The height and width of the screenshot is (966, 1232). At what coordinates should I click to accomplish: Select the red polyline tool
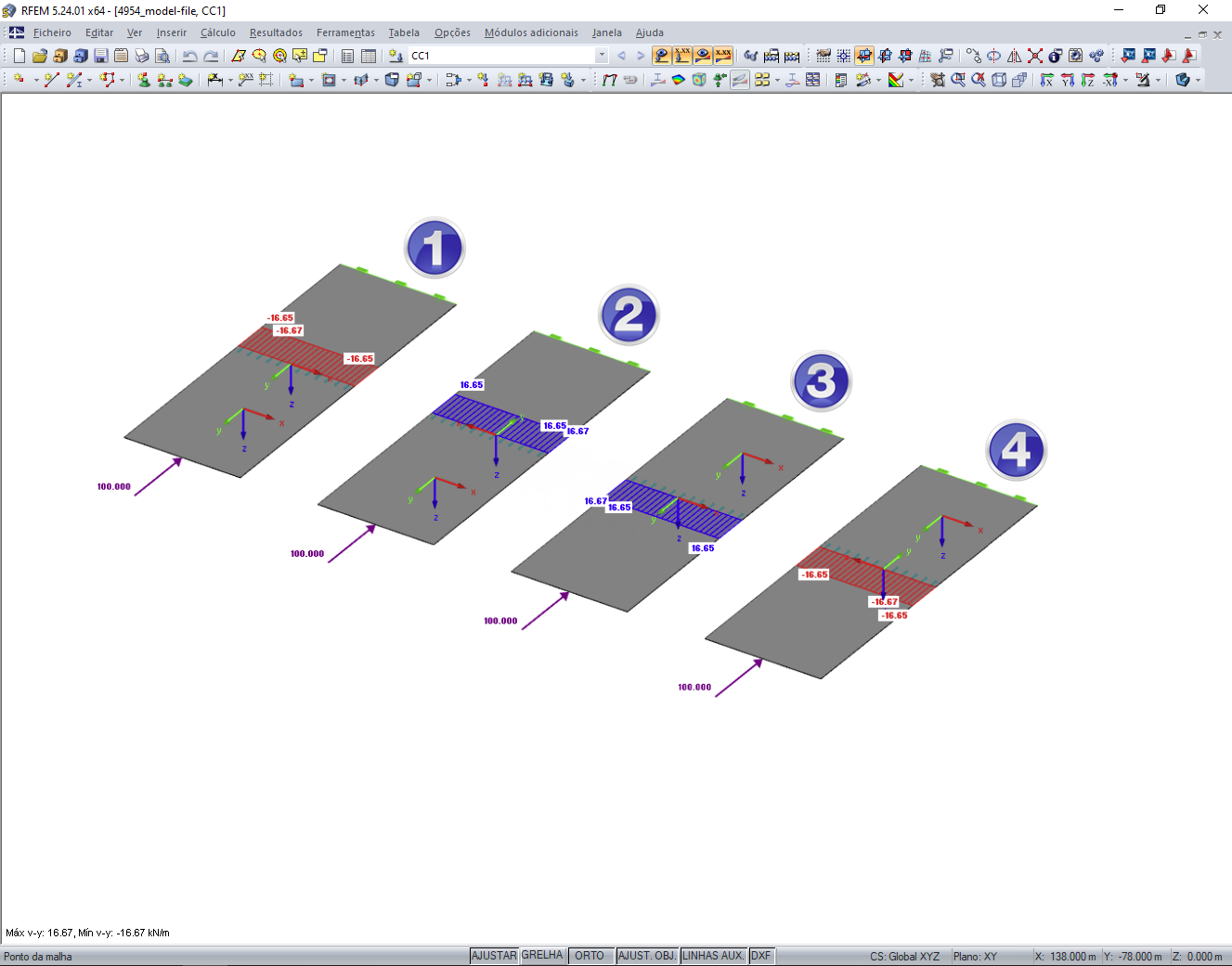[107, 80]
